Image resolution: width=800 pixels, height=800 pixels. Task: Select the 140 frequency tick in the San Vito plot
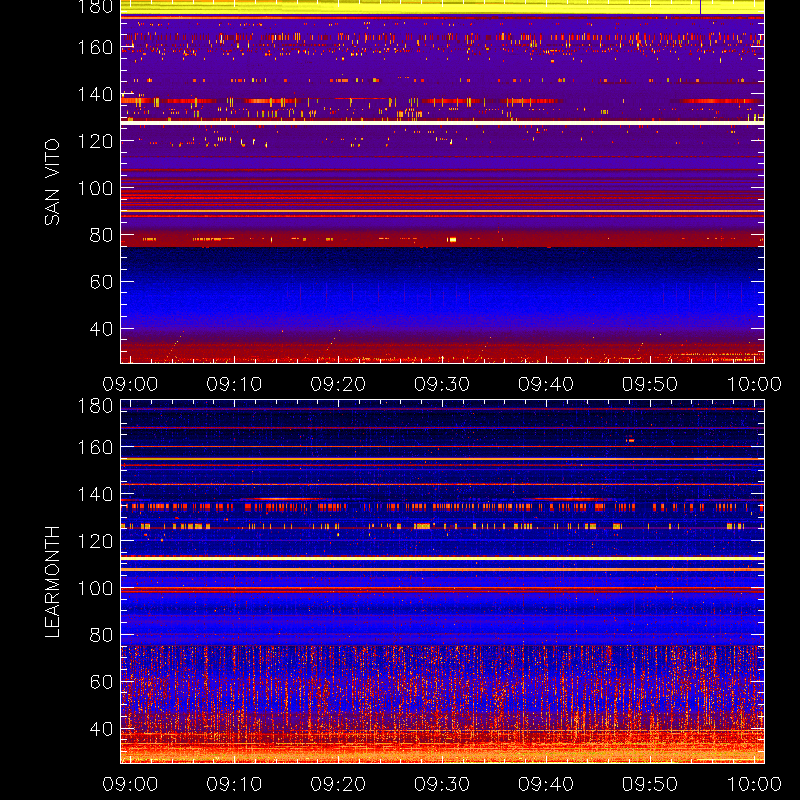(95, 94)
